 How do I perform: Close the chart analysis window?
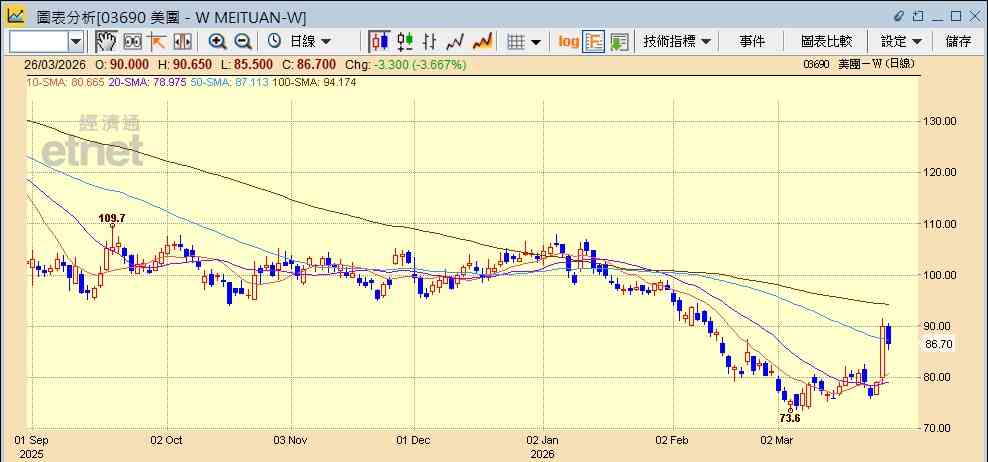coord(974,16)
